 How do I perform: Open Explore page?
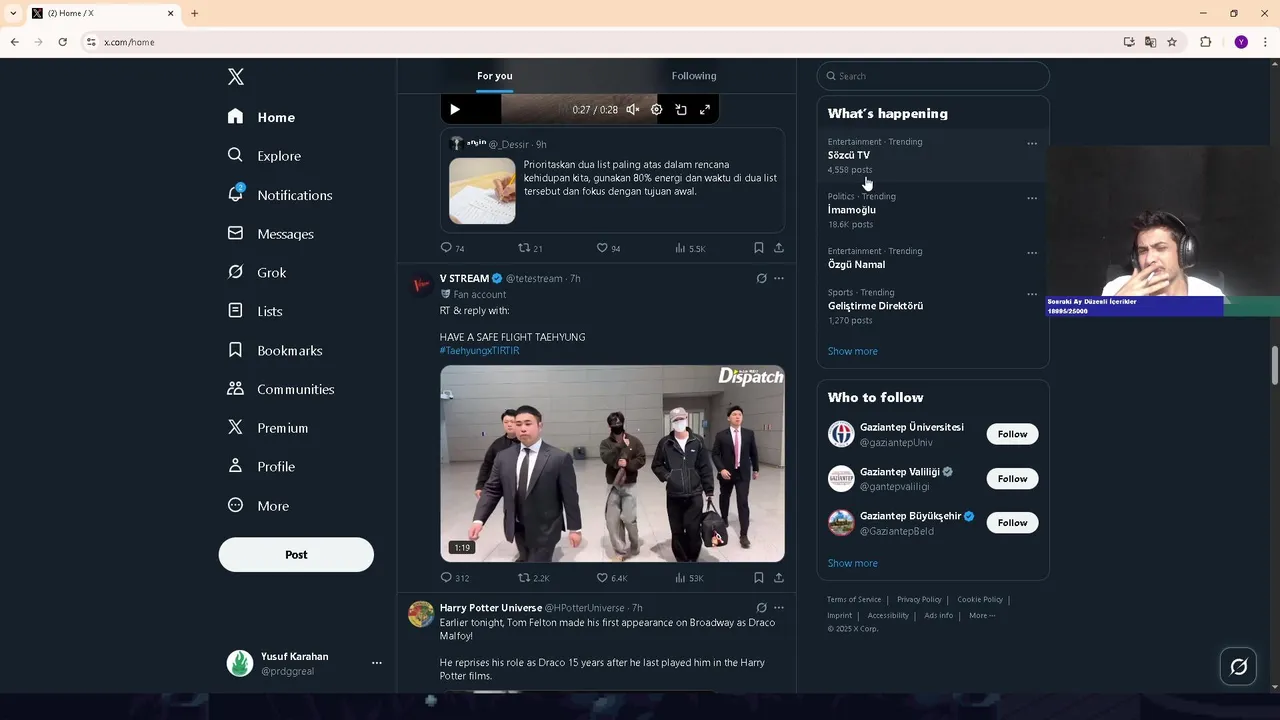[x=264, y=156]
